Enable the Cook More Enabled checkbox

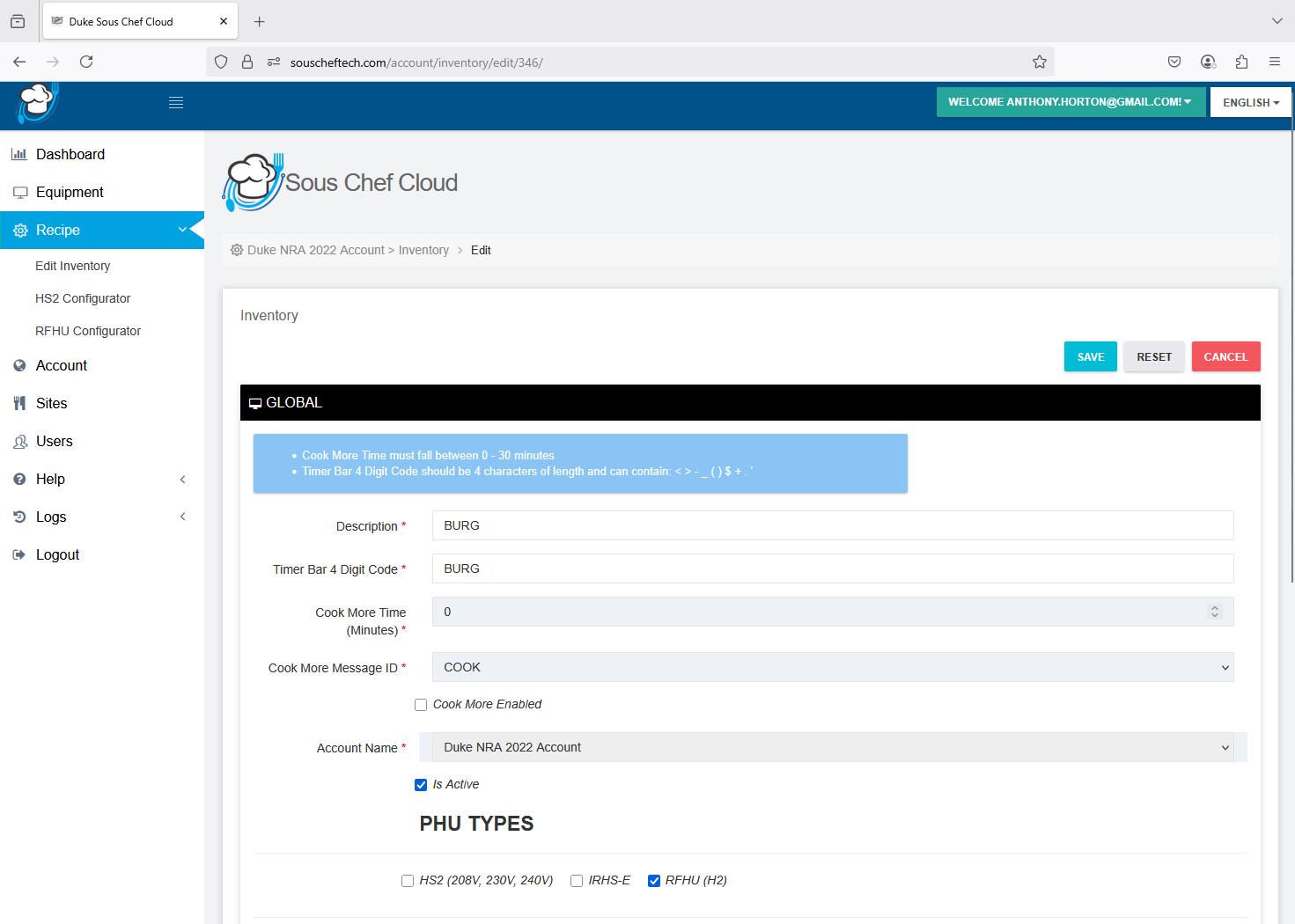(421, 705)
